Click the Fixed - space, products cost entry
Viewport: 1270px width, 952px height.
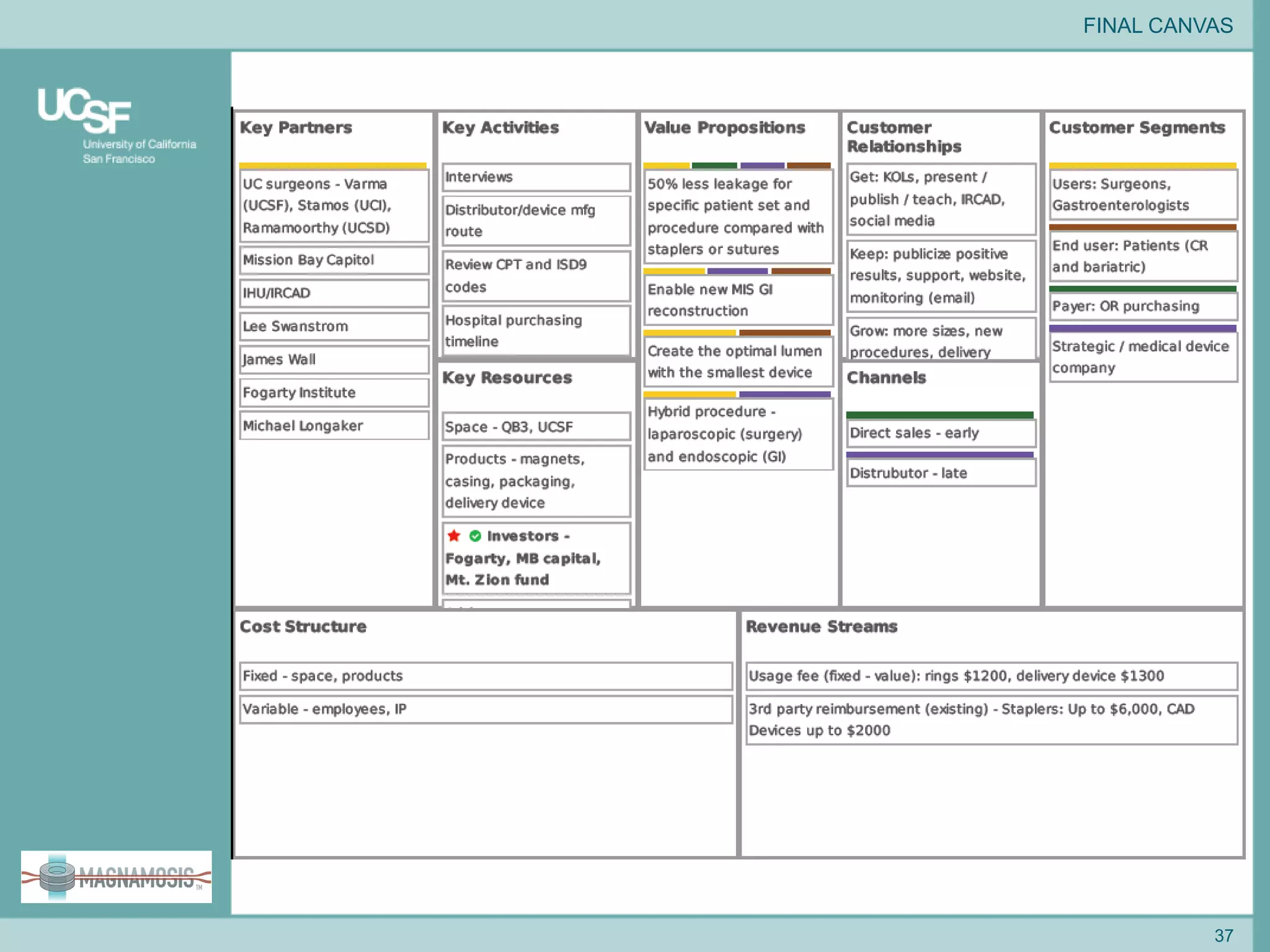click(x=486, y=676)
